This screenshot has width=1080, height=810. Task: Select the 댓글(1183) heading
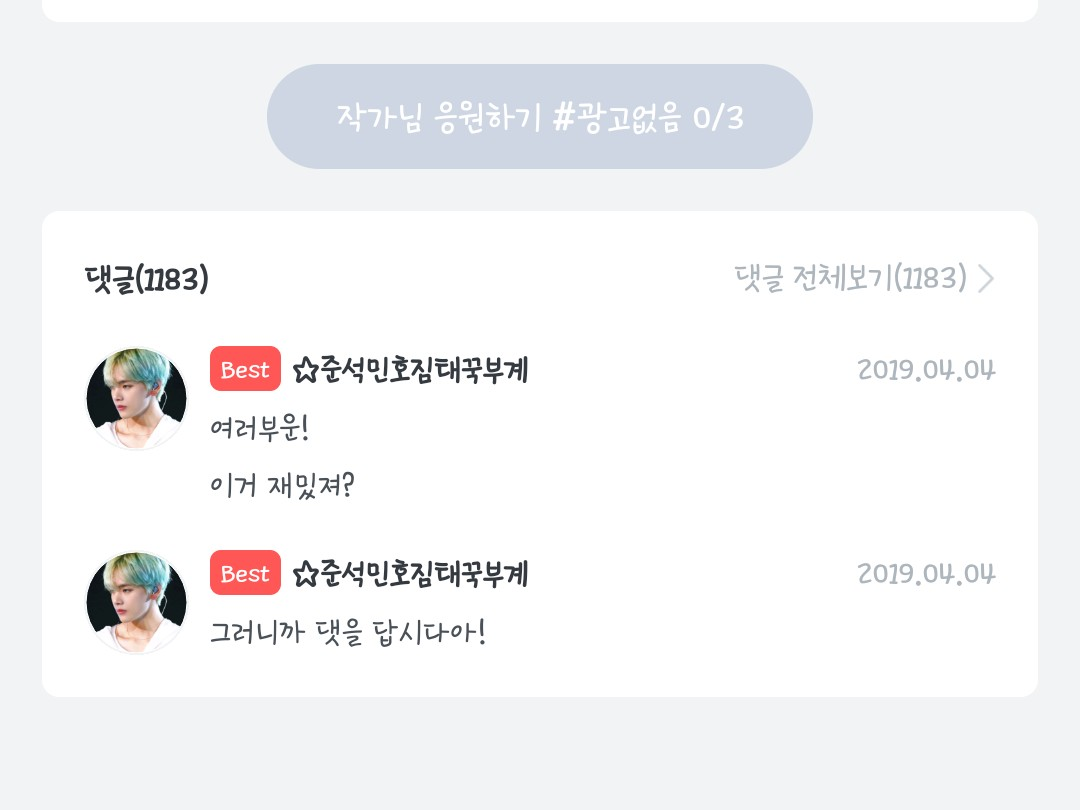click(147, 279)
